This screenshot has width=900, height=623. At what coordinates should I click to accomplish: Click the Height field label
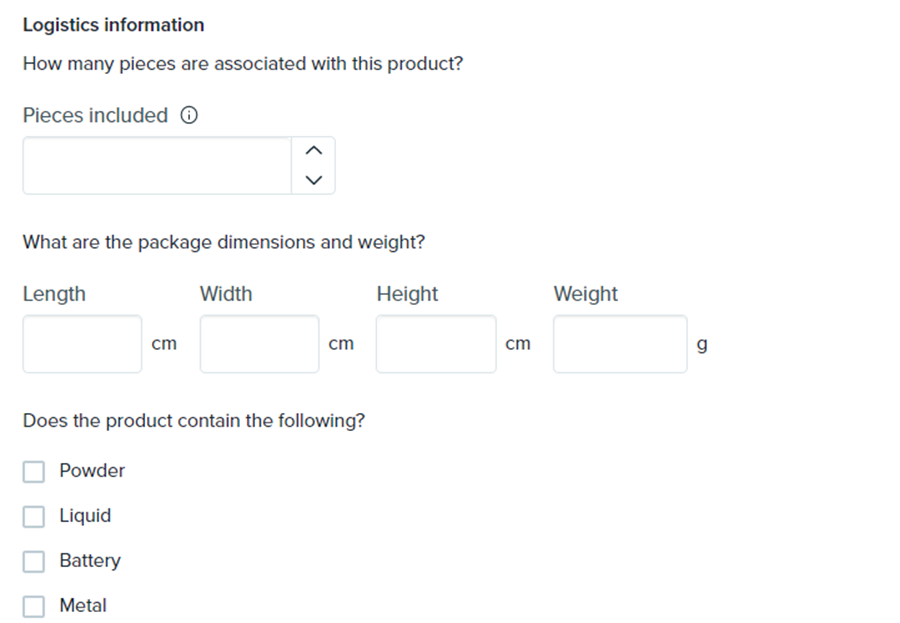pos(407,294)
